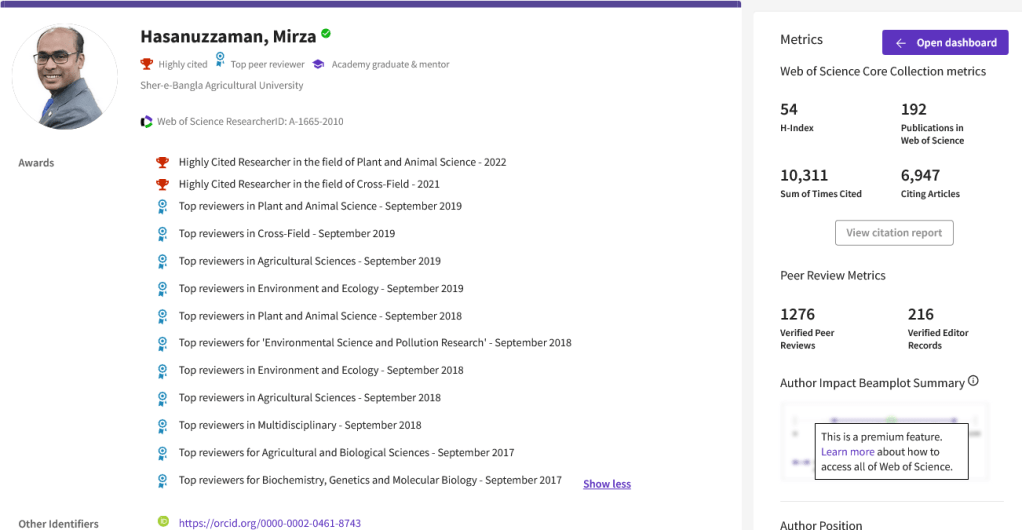
Task: Click the Academy graduate cap icon
Action: click(x=318, y=64)
